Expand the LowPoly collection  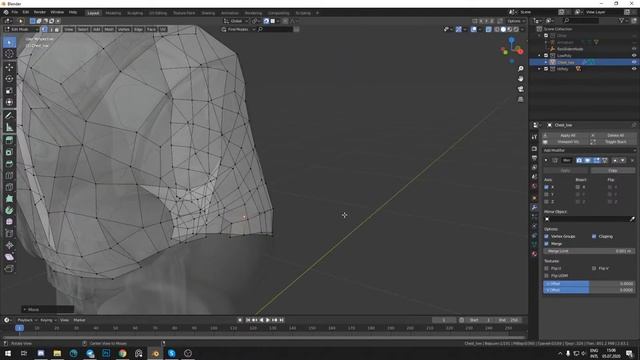[540, 56]
